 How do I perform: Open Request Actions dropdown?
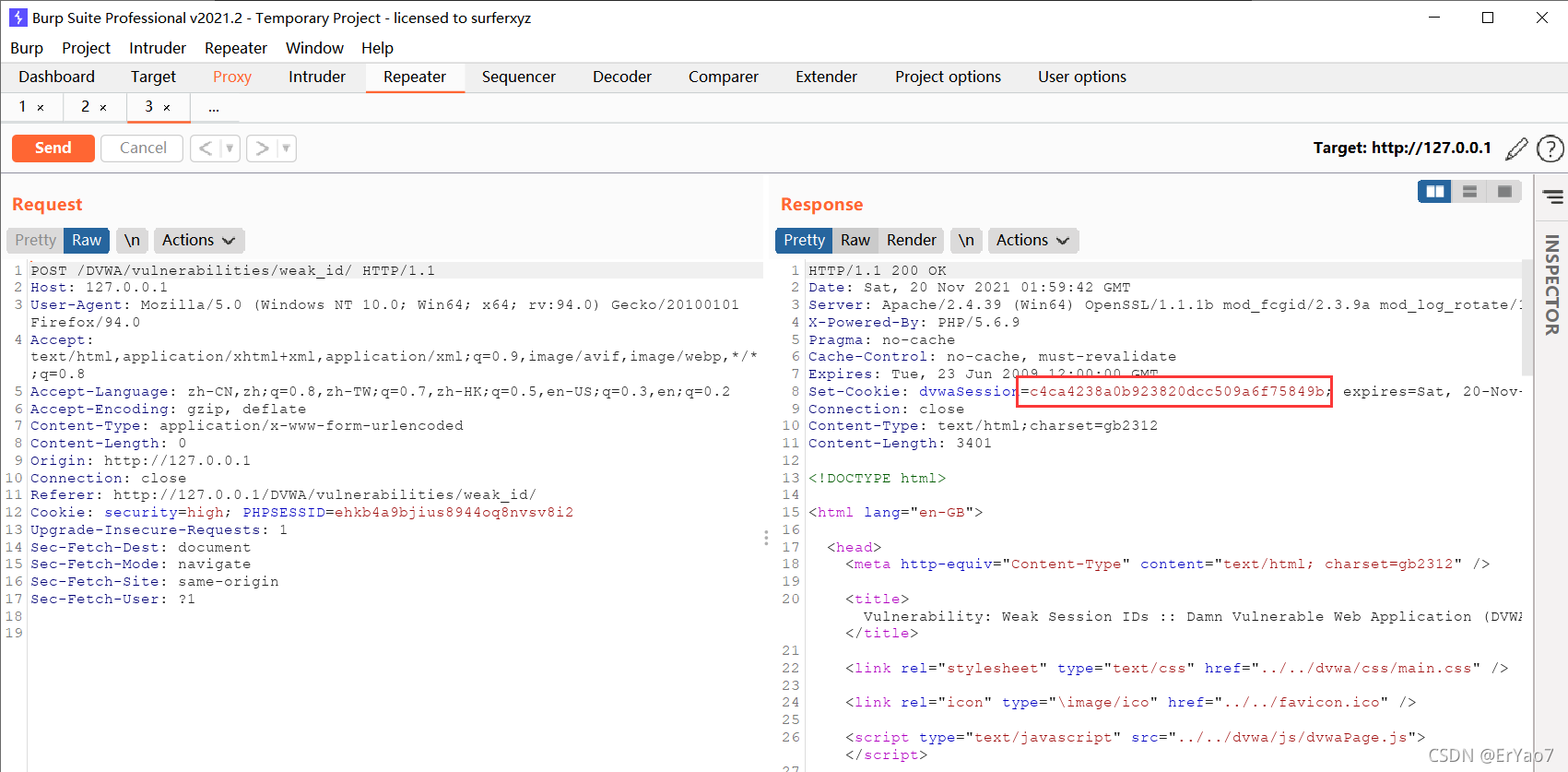[198, 240]
